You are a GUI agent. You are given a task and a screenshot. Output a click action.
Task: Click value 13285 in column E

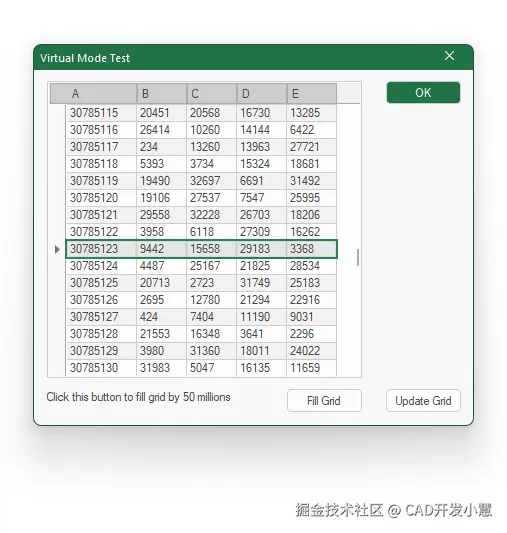[x=311, y=113]
